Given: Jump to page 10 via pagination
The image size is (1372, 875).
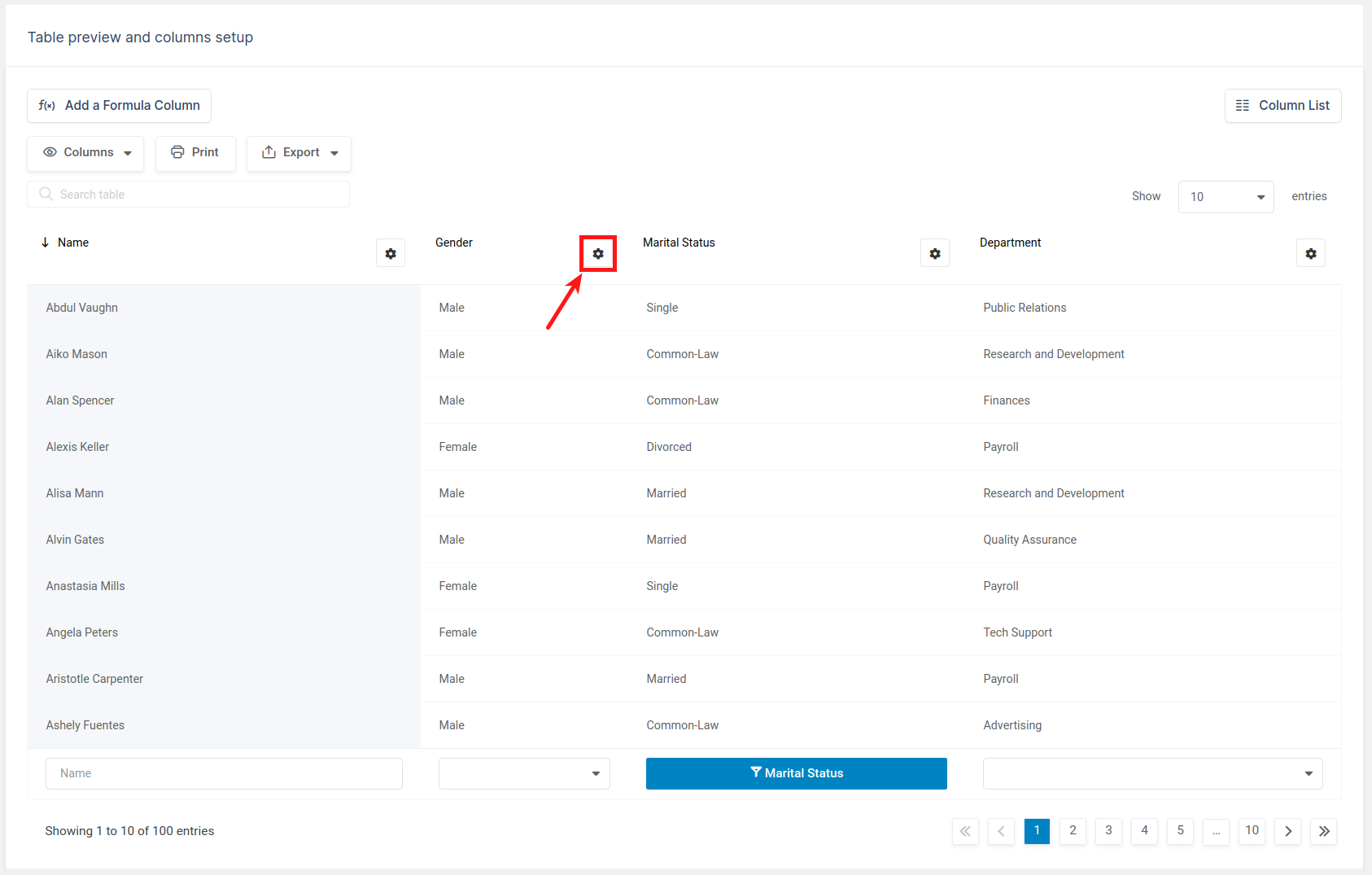Looking at the screenshot, I should (1252, 831).
